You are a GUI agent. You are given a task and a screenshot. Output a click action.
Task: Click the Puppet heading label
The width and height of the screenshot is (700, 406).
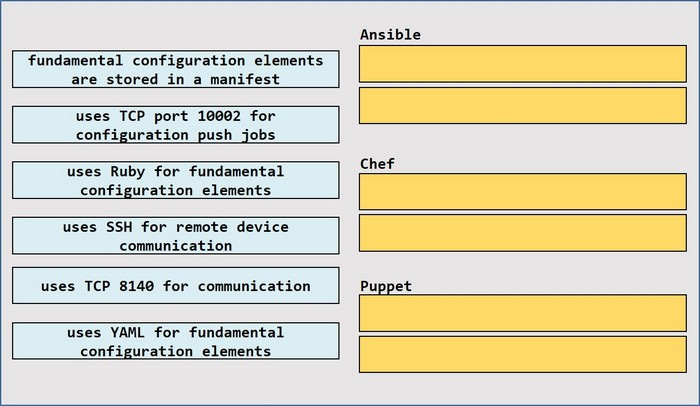(x=386, y=286)
